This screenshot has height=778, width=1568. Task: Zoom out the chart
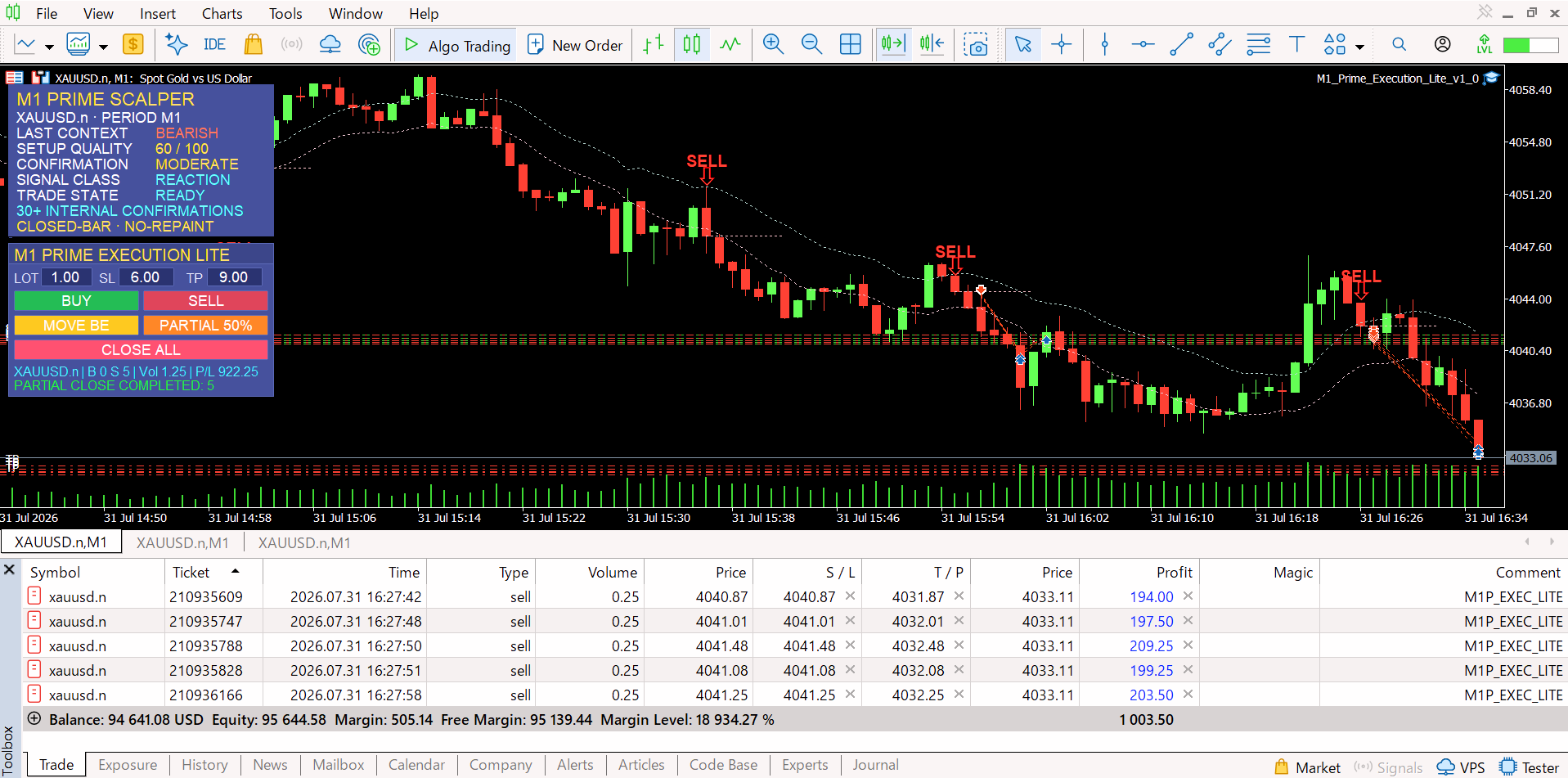[x=811, y=44]
